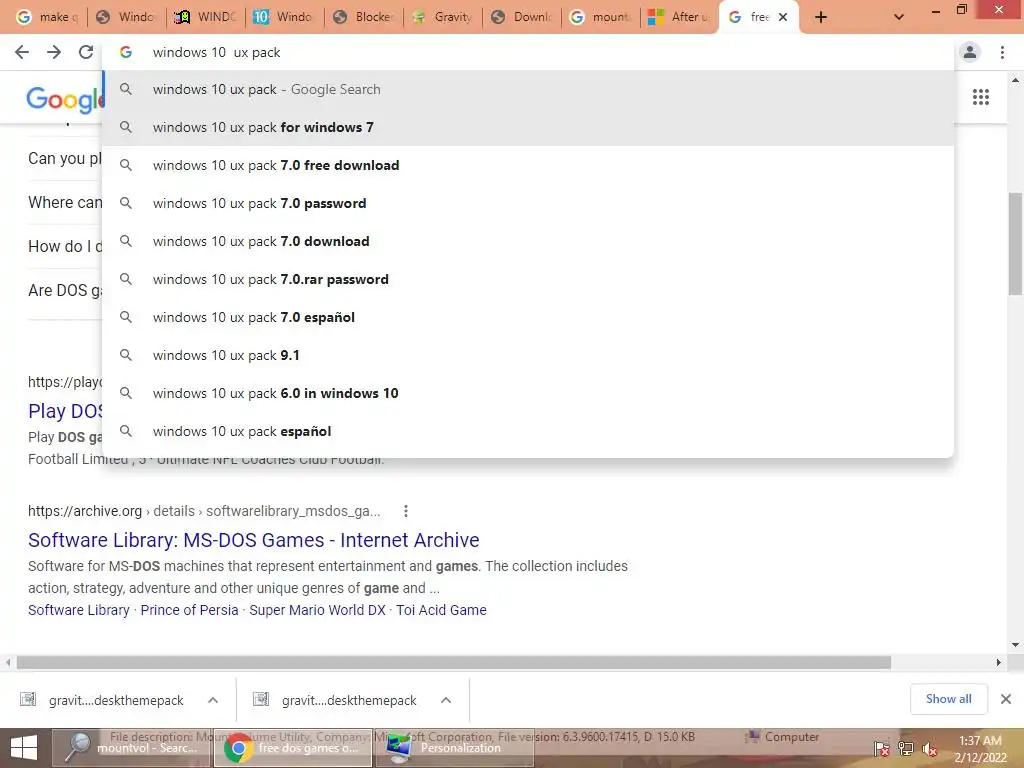Open a new browser tab
The width and height of the screenshot is (1024, 768).
point(821,17)
